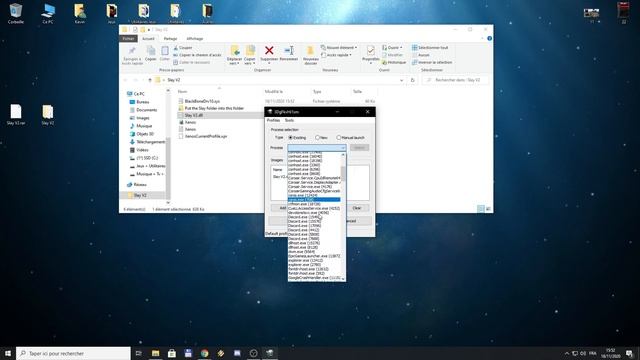This screenshot has width=640, height=360.
Task: Click the Copier icon in Presse-papiers group
Action: tap(151, 51)
